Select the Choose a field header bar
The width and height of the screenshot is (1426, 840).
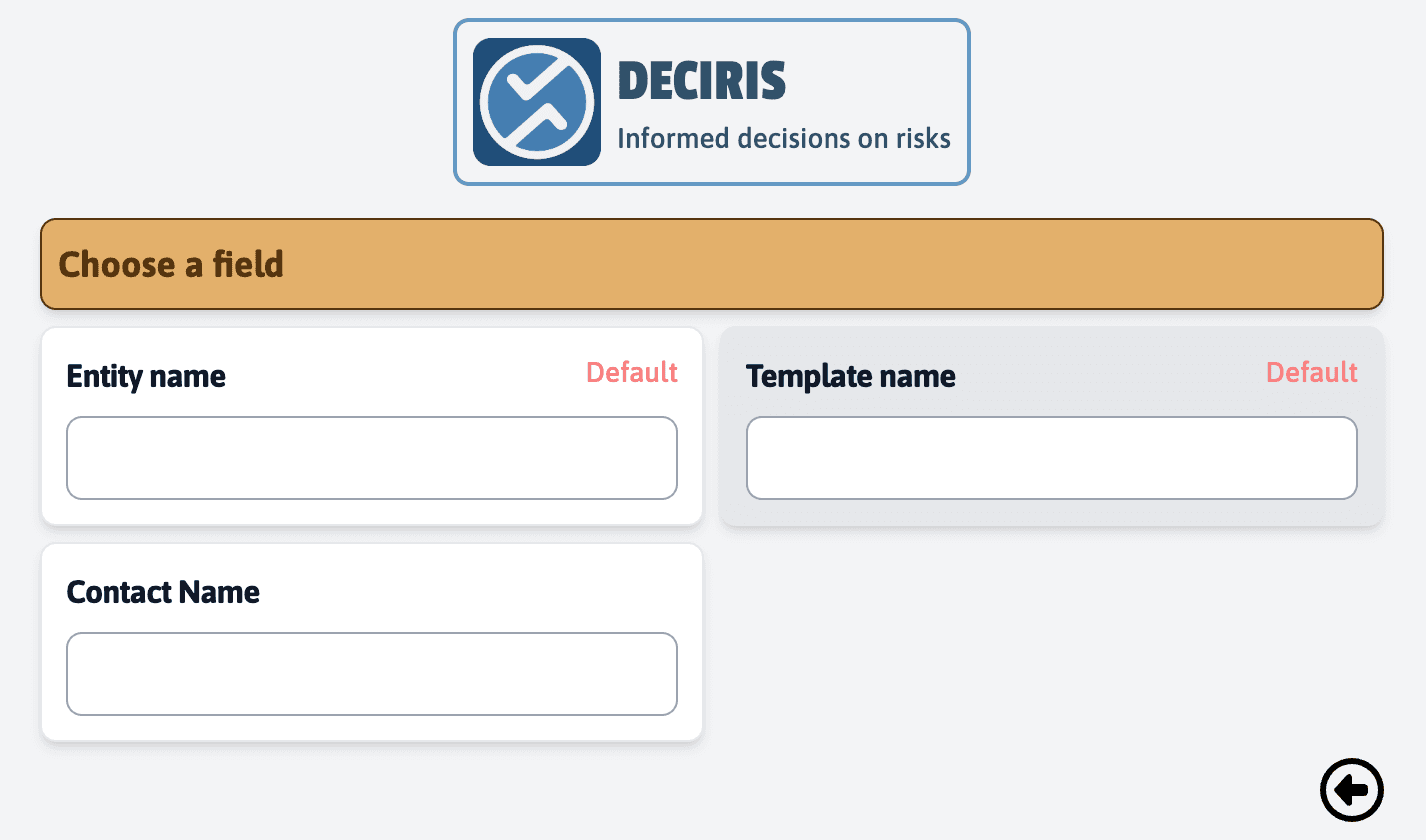click(x=711, y=264)
